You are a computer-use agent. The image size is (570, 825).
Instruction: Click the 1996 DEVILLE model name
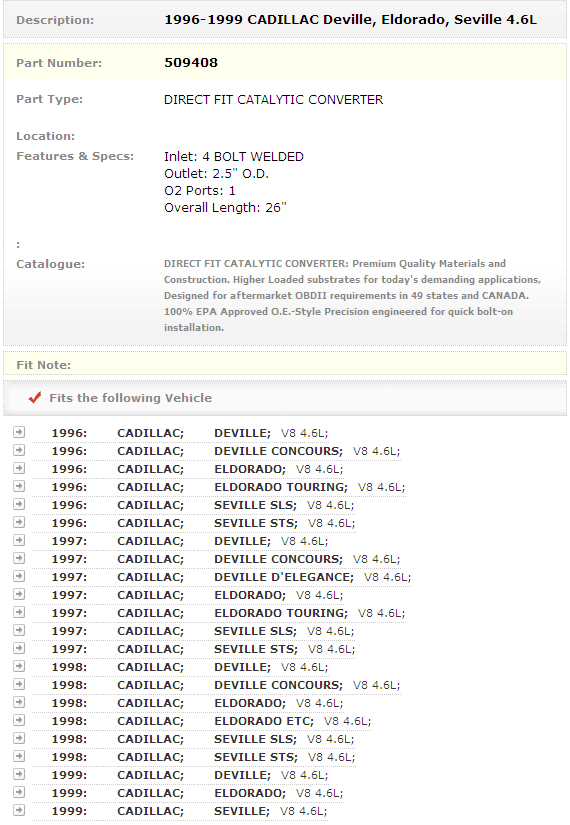tap(242, 433)
